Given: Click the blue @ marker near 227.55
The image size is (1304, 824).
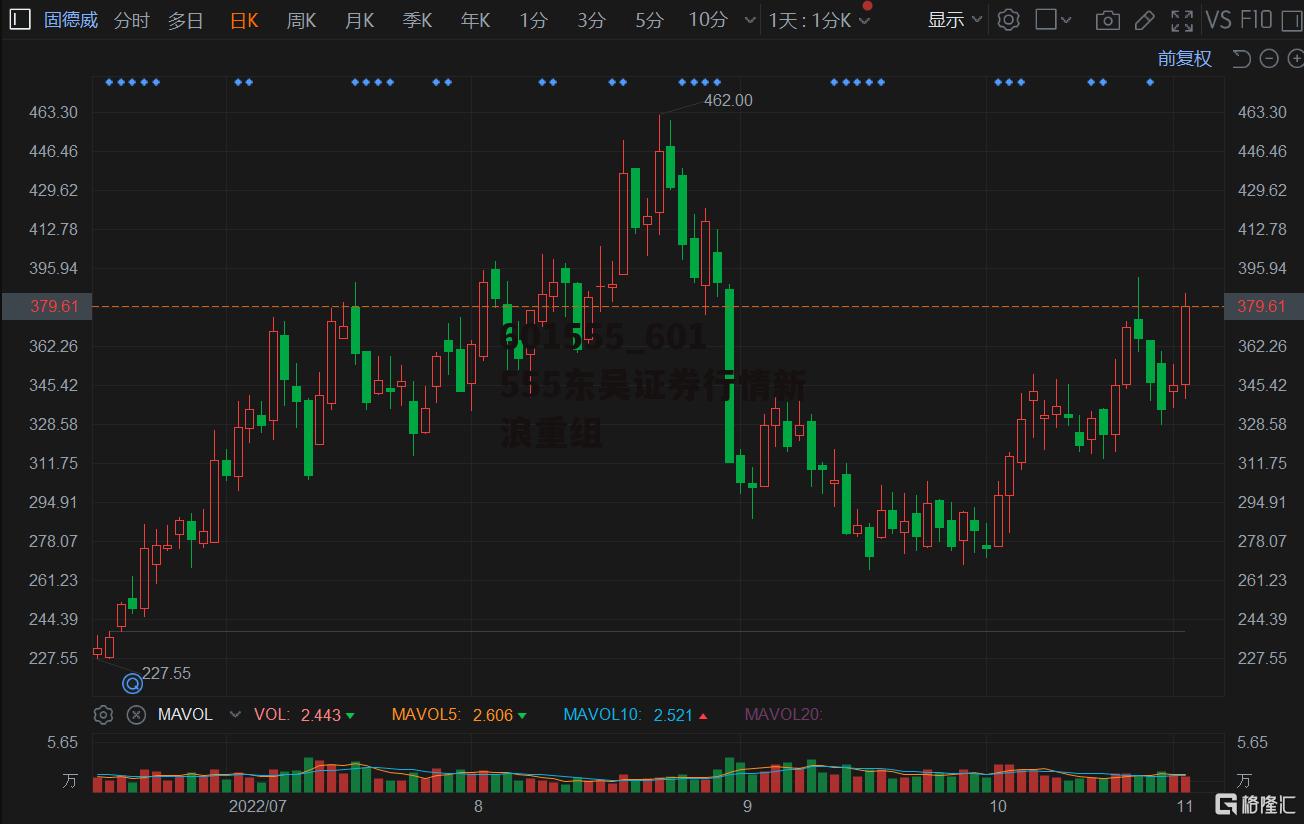Looking at the screenshot, I should pyautogui.click(x=132, y=684).
